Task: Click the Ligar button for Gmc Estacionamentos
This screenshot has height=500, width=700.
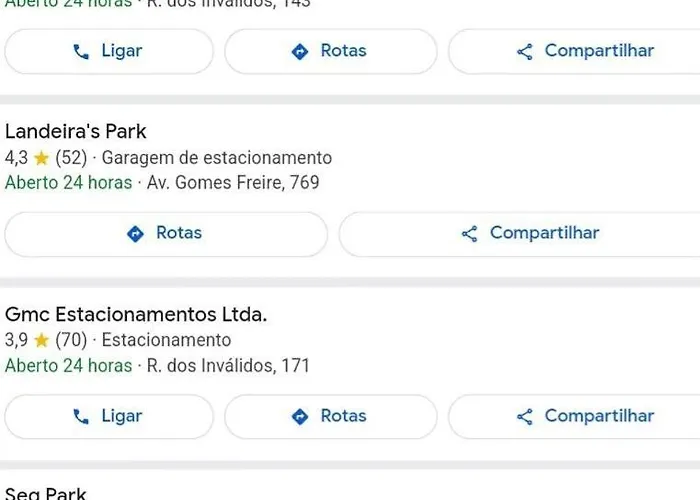Action: pyautogui.click(x=109, y=417)
